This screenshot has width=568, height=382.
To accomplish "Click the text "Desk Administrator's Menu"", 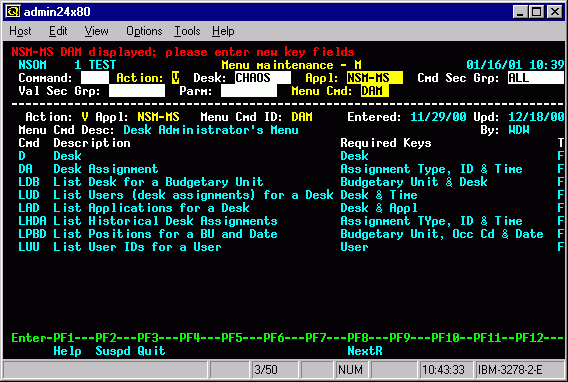I will click(211, 130).
